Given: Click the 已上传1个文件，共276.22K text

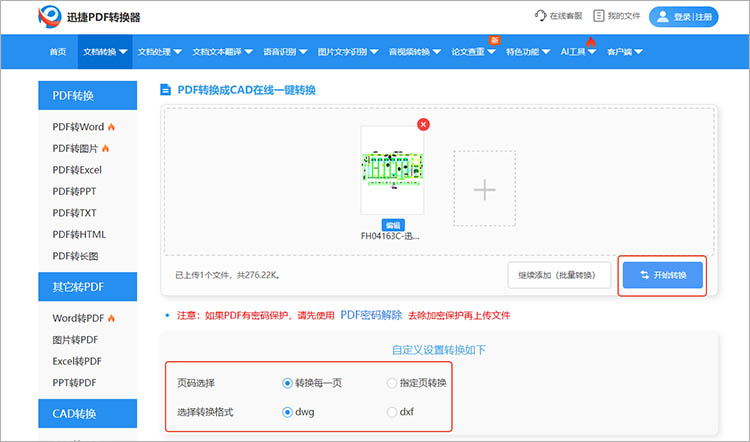Looking at the screenshot, I should pos(228,275).
